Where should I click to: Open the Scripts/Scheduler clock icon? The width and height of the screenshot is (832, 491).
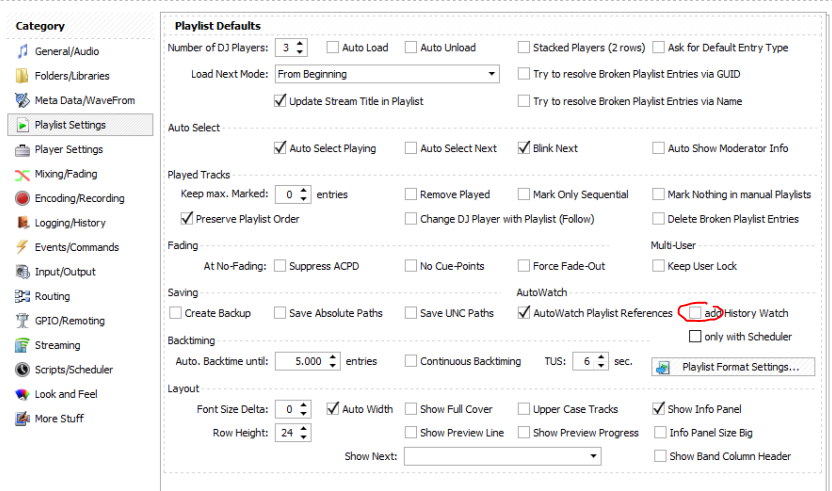22,369
